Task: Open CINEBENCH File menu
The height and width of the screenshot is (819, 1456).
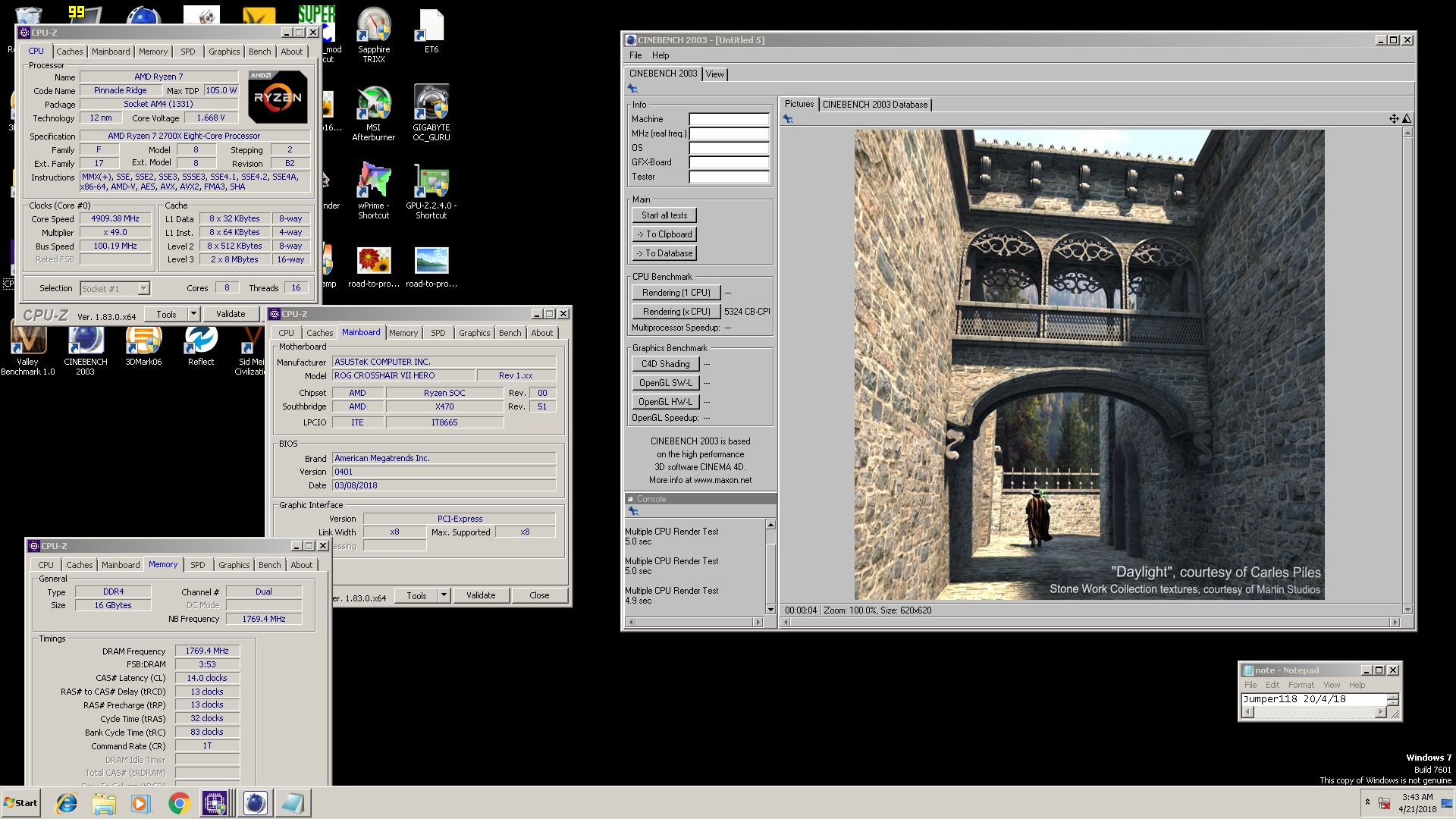Action: [x=635, y=55]
